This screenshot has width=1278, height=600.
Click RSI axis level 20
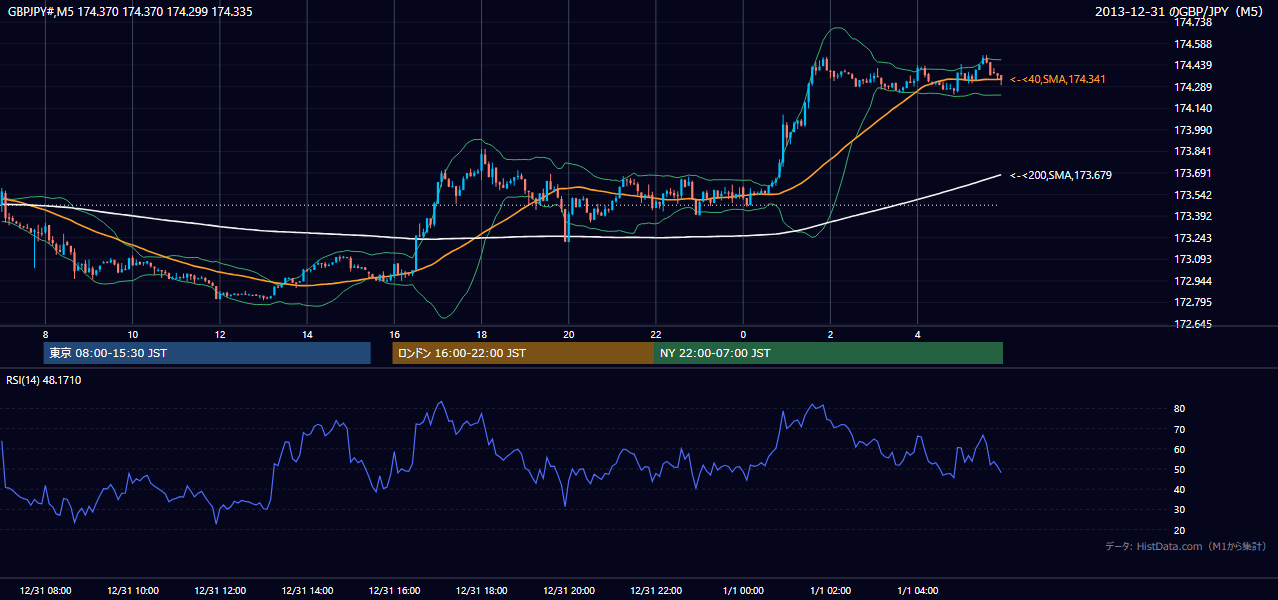pyautogui.click(x=1180, y=530)
